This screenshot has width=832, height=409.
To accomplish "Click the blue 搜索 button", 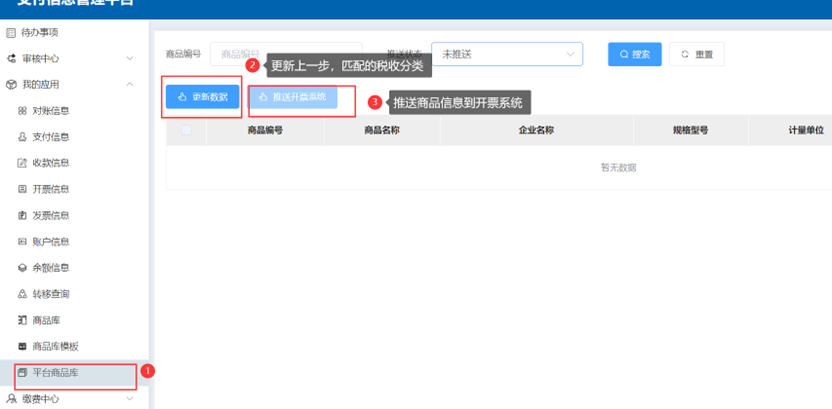I will [634, 54].
